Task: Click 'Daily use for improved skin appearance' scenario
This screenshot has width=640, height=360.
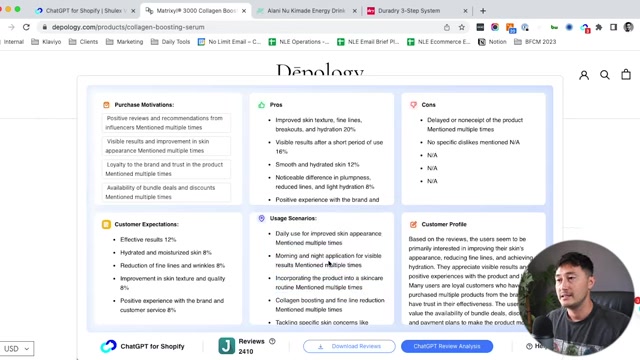Action: [328, 238]
